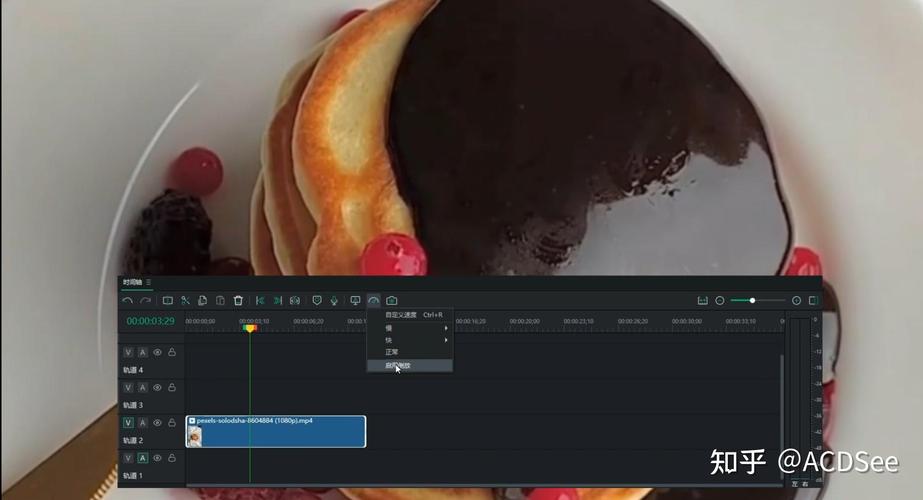The image size is (923, 500).
Task: Lock 轨道 1 with padlock icon
Action: tap(172, 457)
